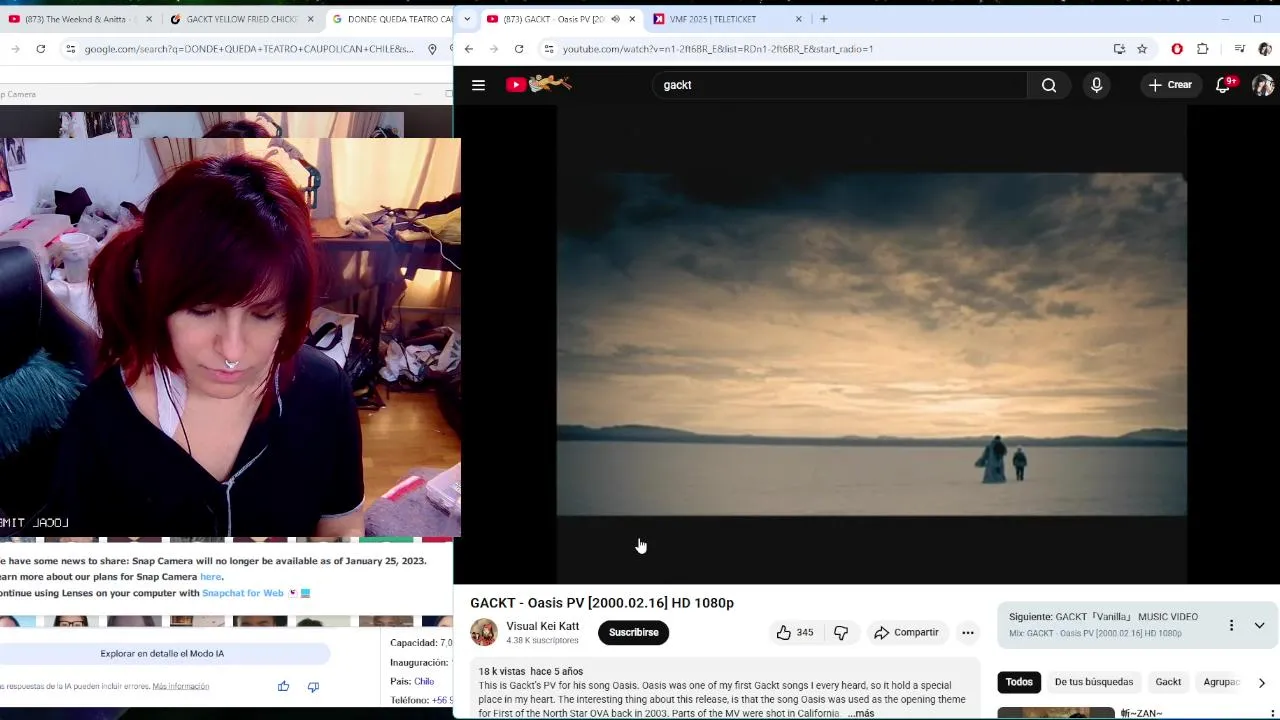Image resolution: width=1280 pixels, height=720 pixels.
Task: Show more filter chips arrow
Action: 1261,682
